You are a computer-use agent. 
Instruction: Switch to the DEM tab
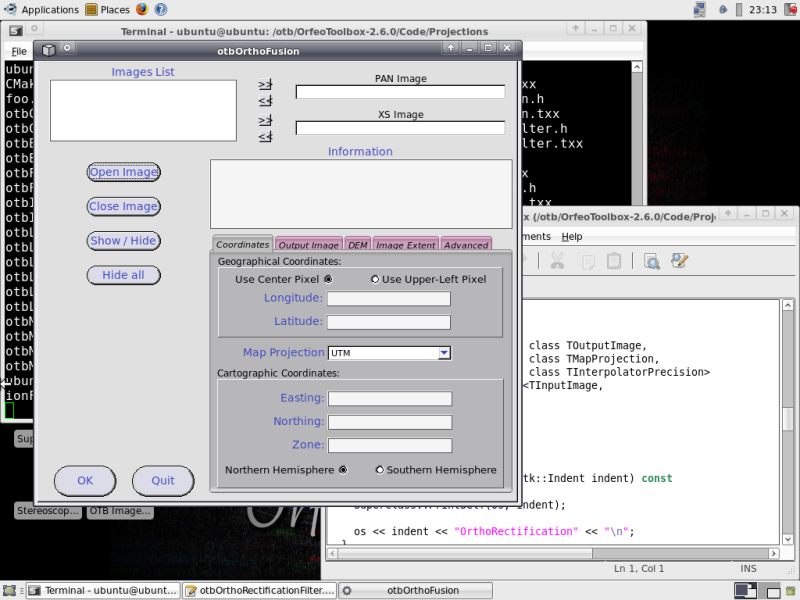358,245
